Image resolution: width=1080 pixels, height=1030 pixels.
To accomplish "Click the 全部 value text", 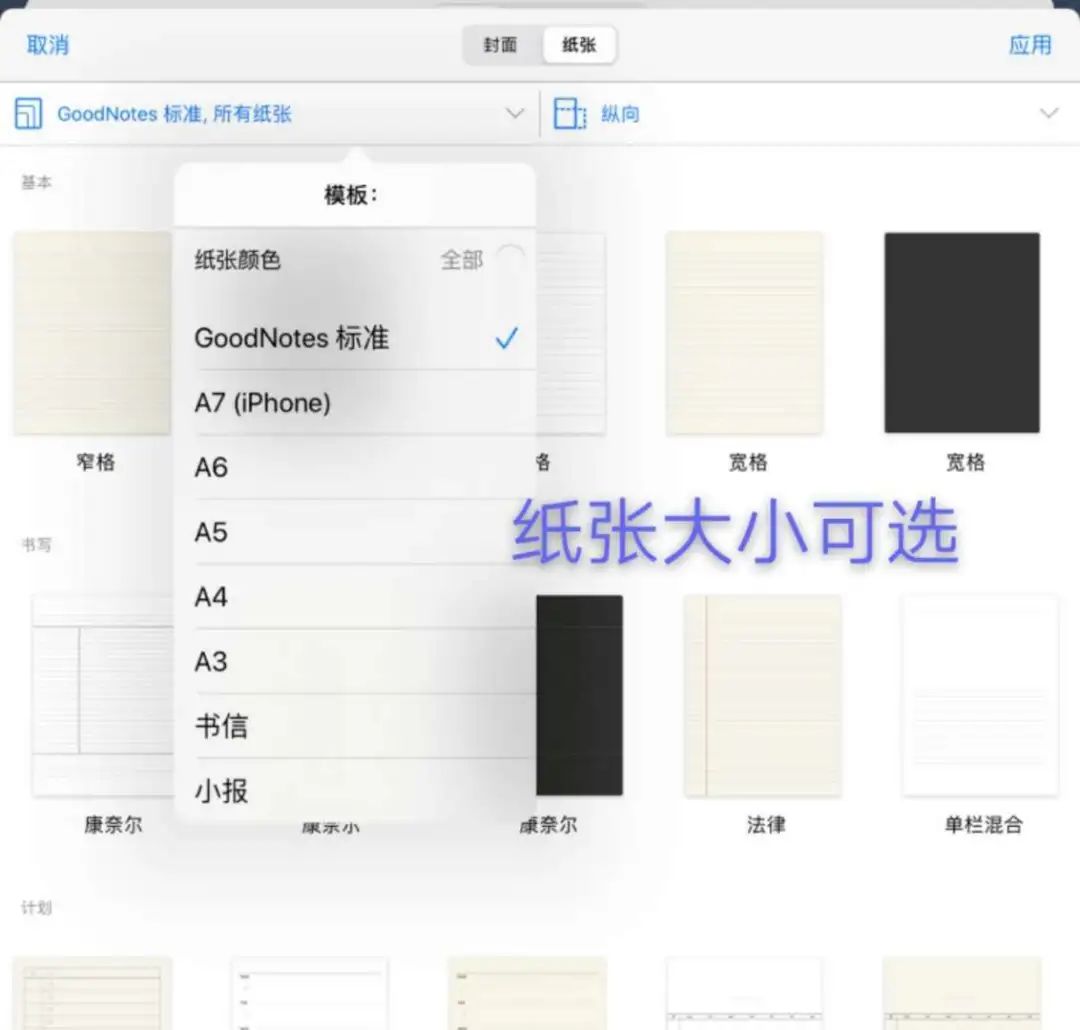I will click(461, 260).
